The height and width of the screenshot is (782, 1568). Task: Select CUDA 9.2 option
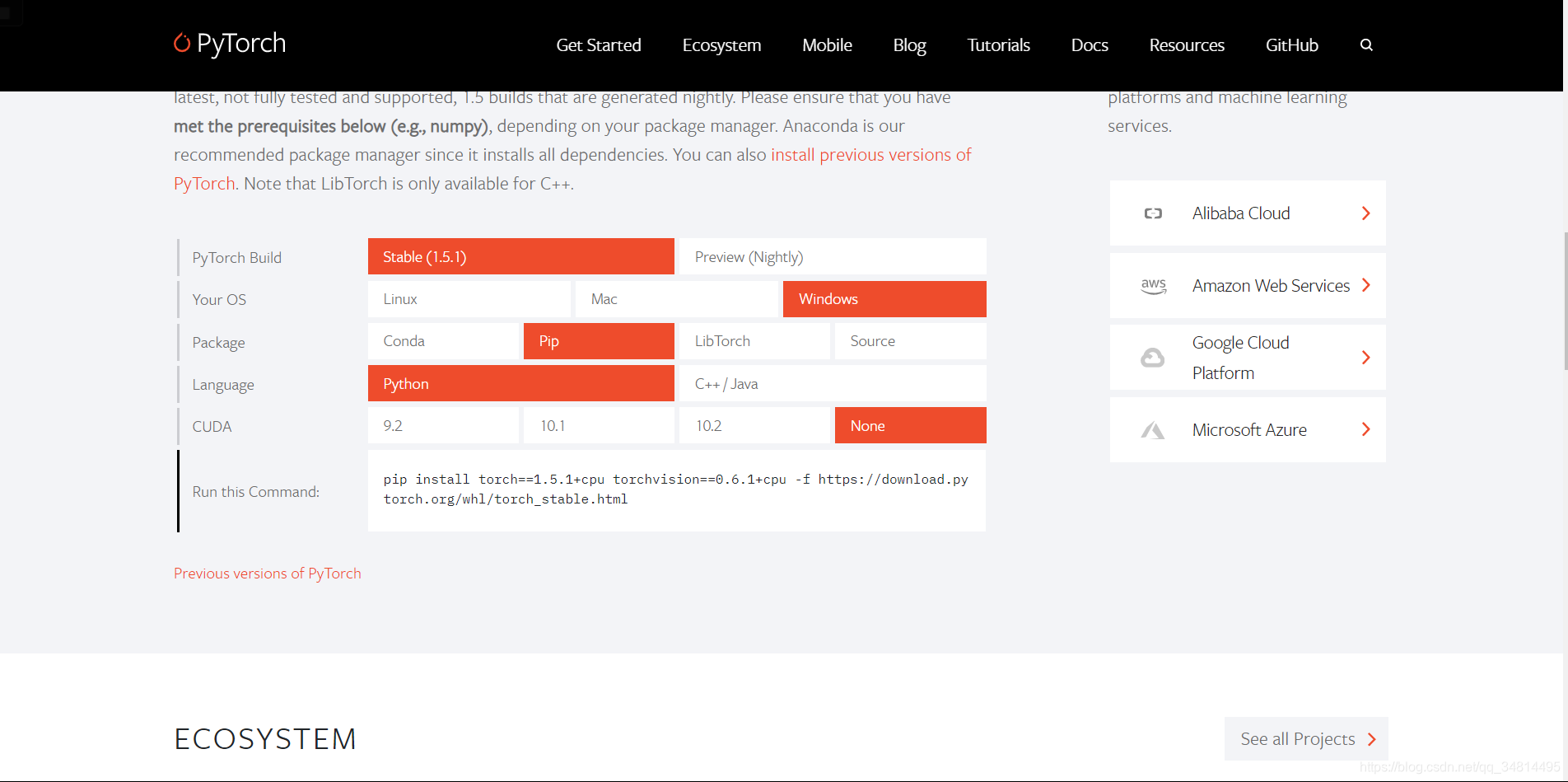click(x=443, y=425)
